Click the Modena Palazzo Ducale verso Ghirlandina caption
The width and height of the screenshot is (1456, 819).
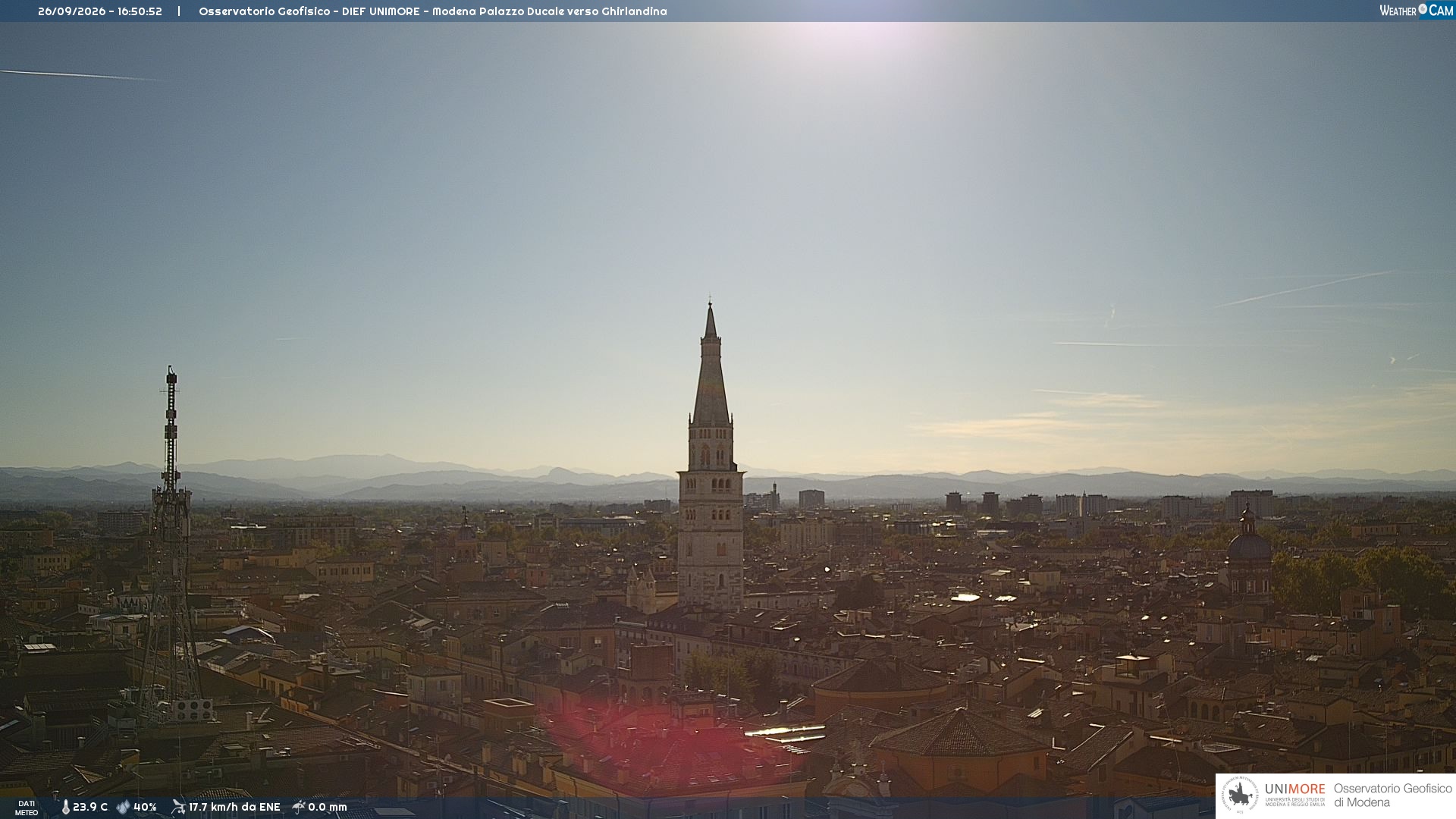(550, 11)
